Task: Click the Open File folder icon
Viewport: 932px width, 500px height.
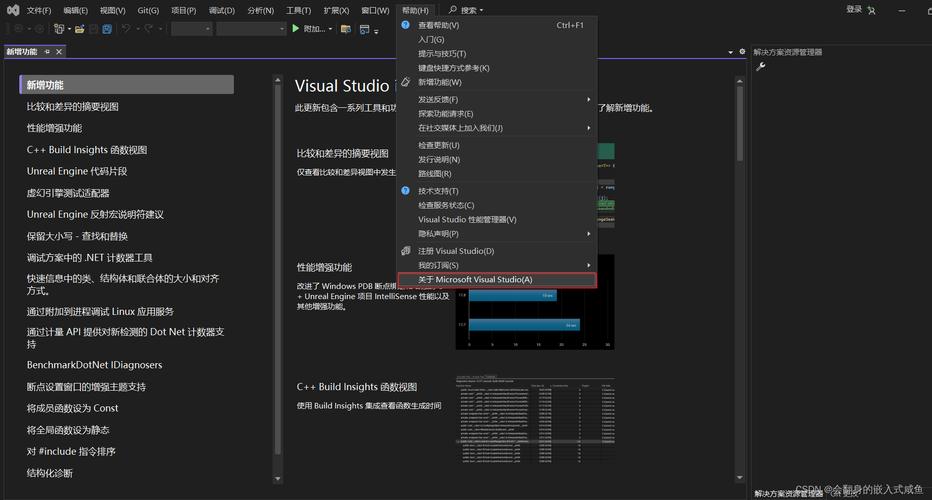Action: click(79, 29)
